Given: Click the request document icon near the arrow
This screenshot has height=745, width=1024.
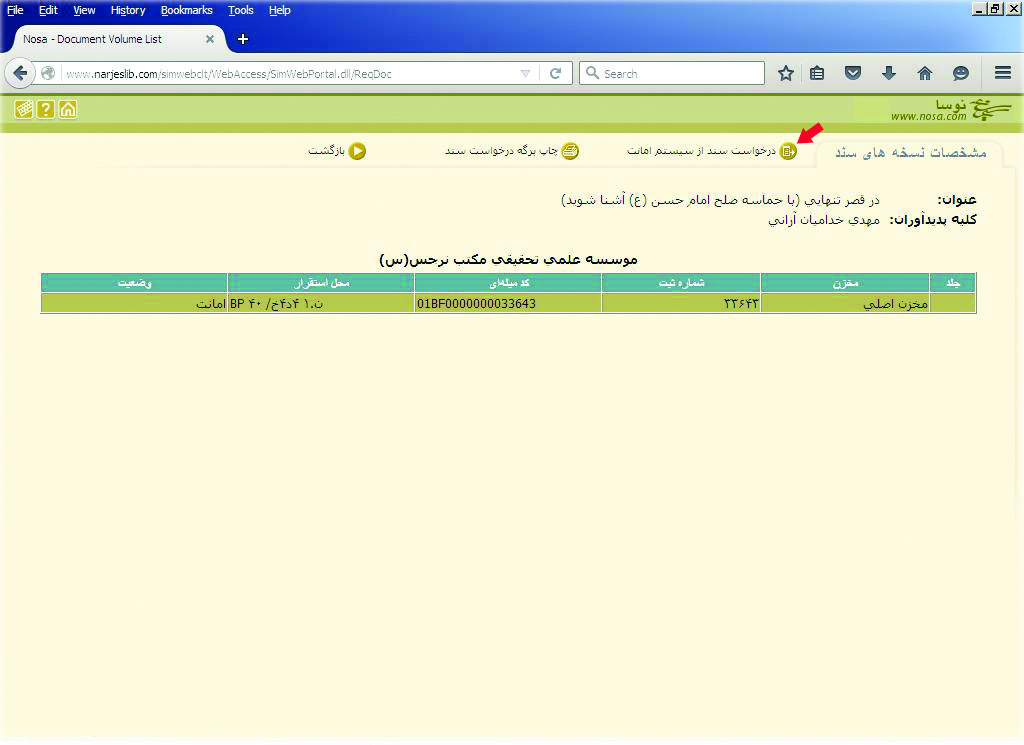Looking at the screenshot, I should (x=788, y=151).
